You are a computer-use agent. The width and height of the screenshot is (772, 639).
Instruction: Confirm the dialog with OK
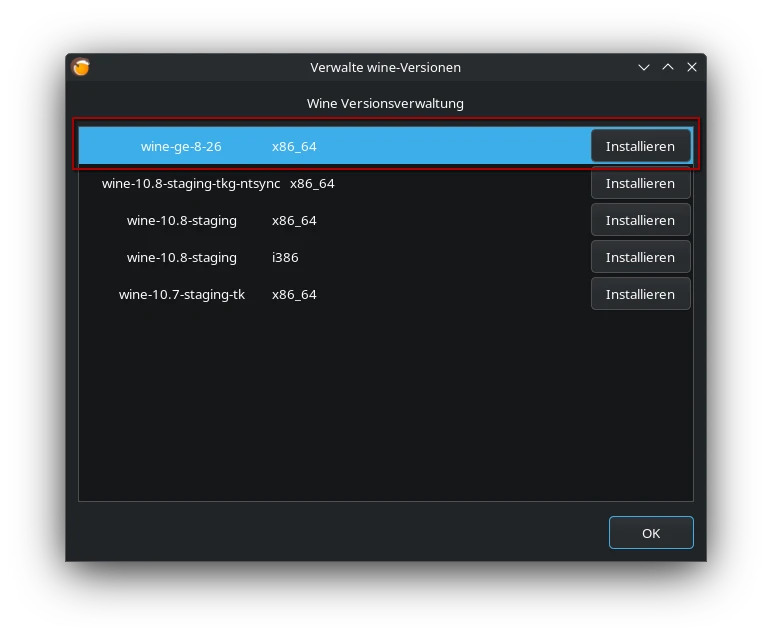650,533
